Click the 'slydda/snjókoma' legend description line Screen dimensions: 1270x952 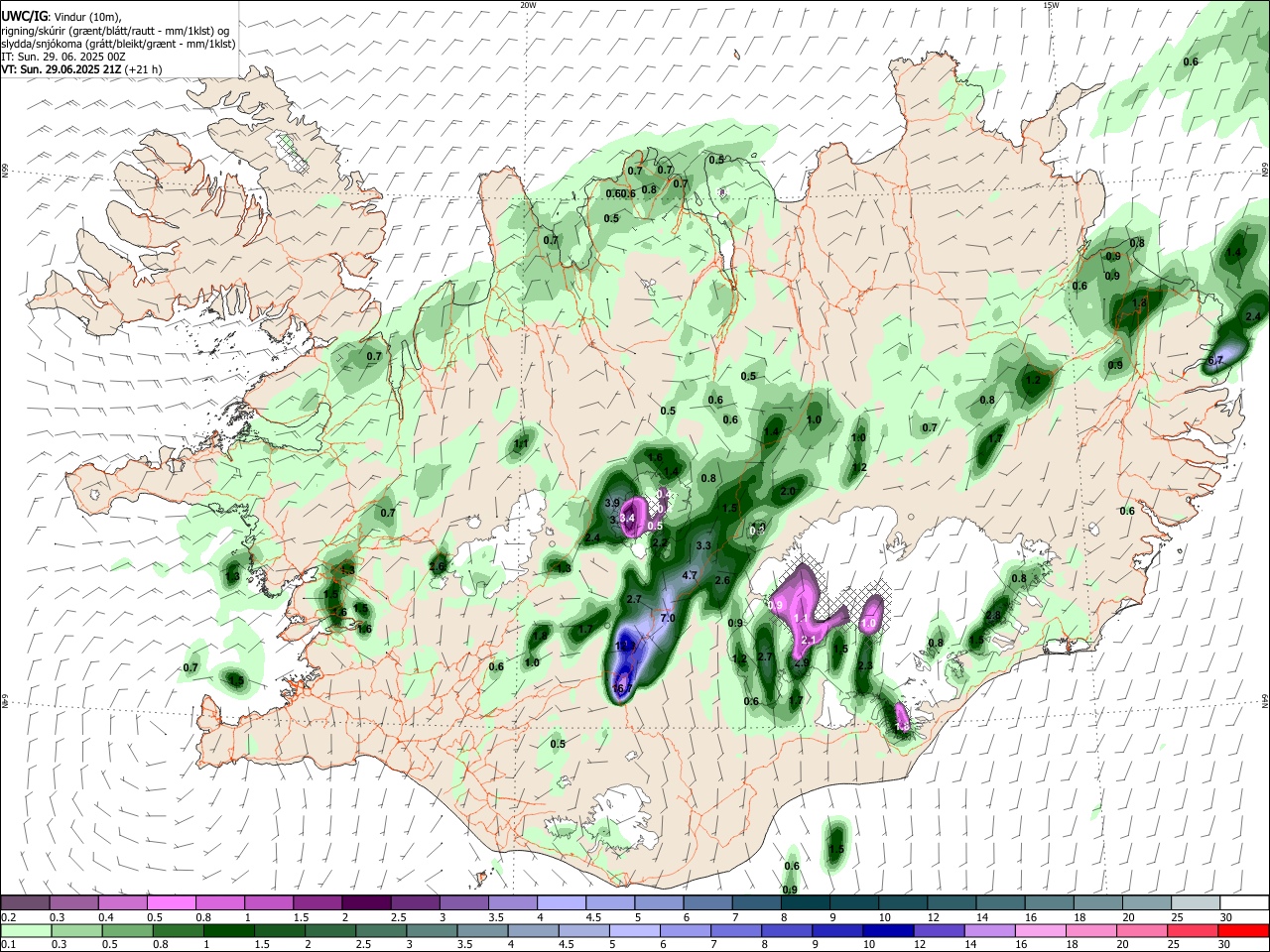pyautogui.click(x=118, y=44)
